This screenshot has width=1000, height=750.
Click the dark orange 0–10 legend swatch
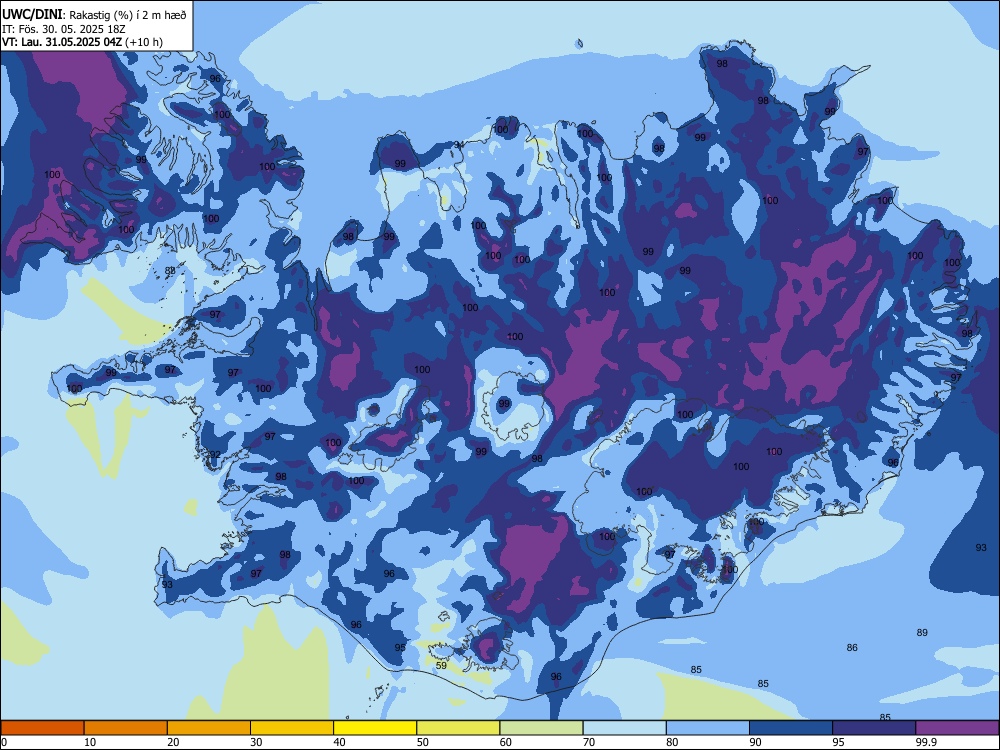(x=42, y=728)
